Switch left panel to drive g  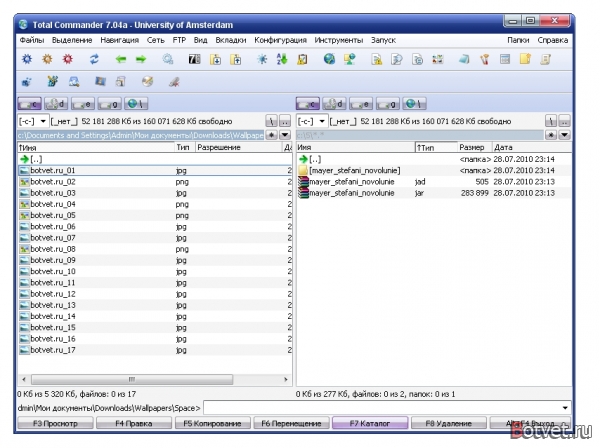pos(109,104)
